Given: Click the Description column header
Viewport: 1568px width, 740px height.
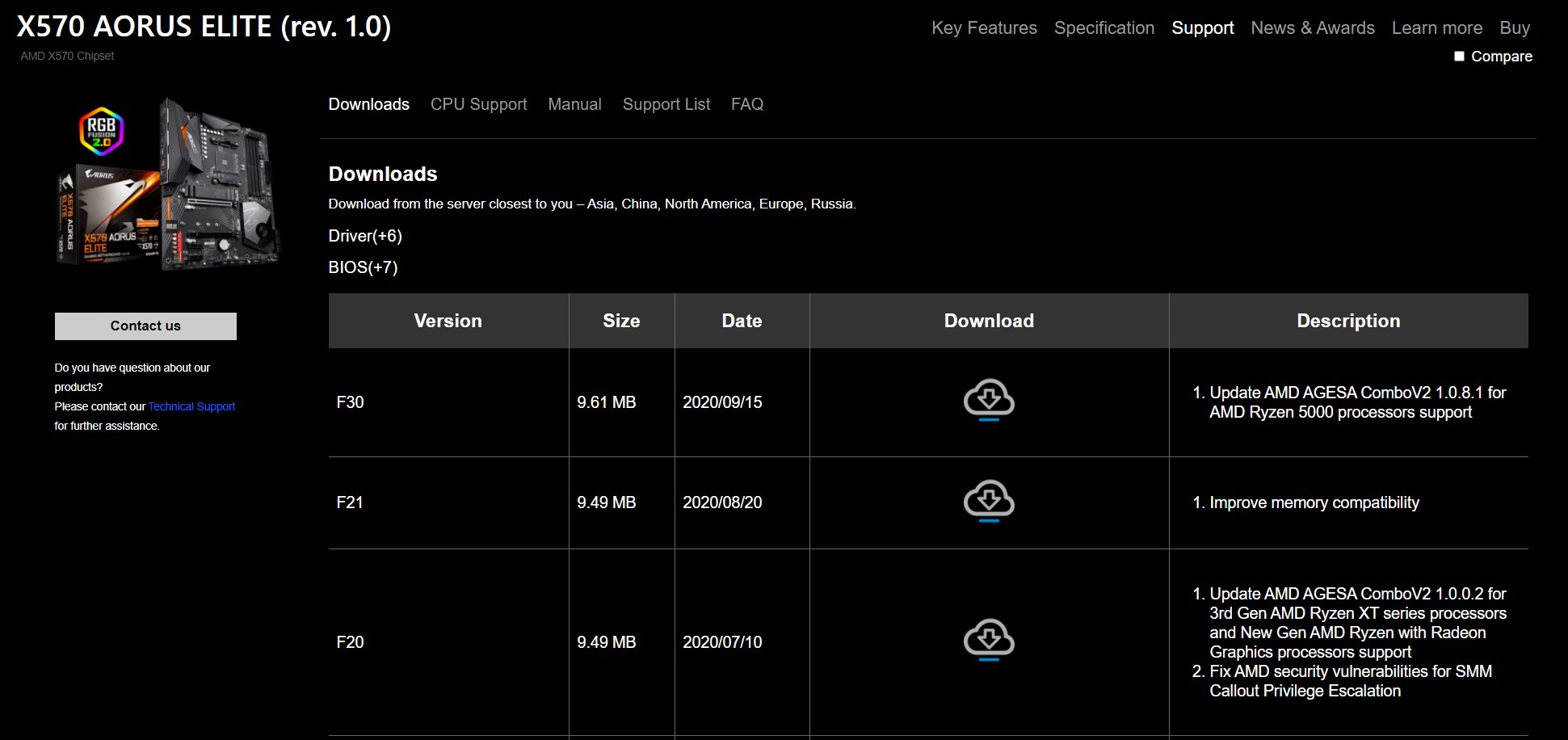Looking at the screenshot, I should click(x=1348, y=321).
